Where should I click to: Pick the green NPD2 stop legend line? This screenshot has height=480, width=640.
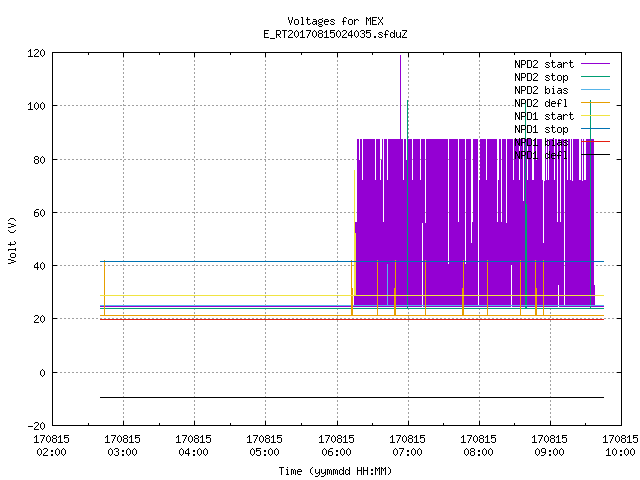tap(595, 77)
